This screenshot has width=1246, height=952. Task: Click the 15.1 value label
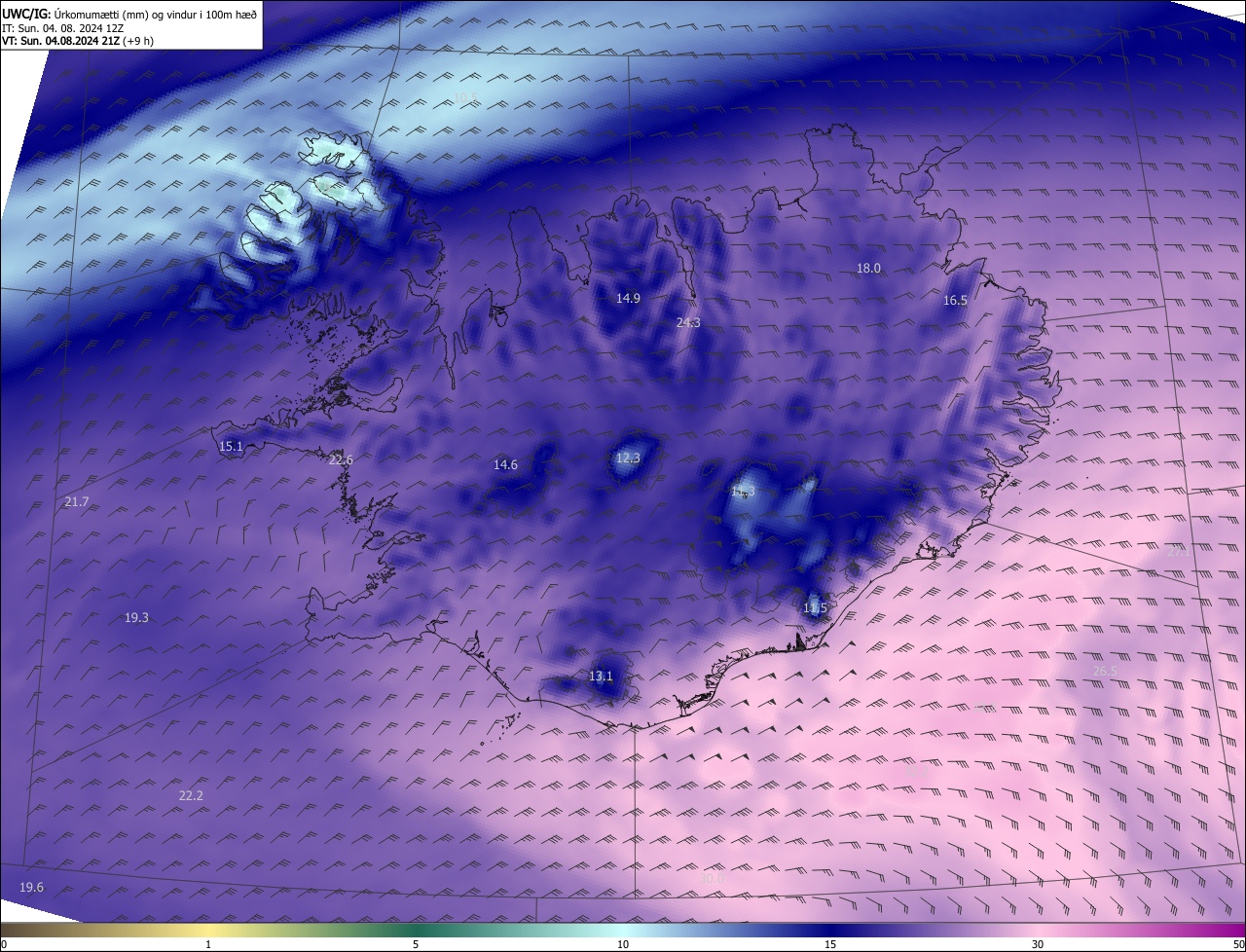pos(231,447)
